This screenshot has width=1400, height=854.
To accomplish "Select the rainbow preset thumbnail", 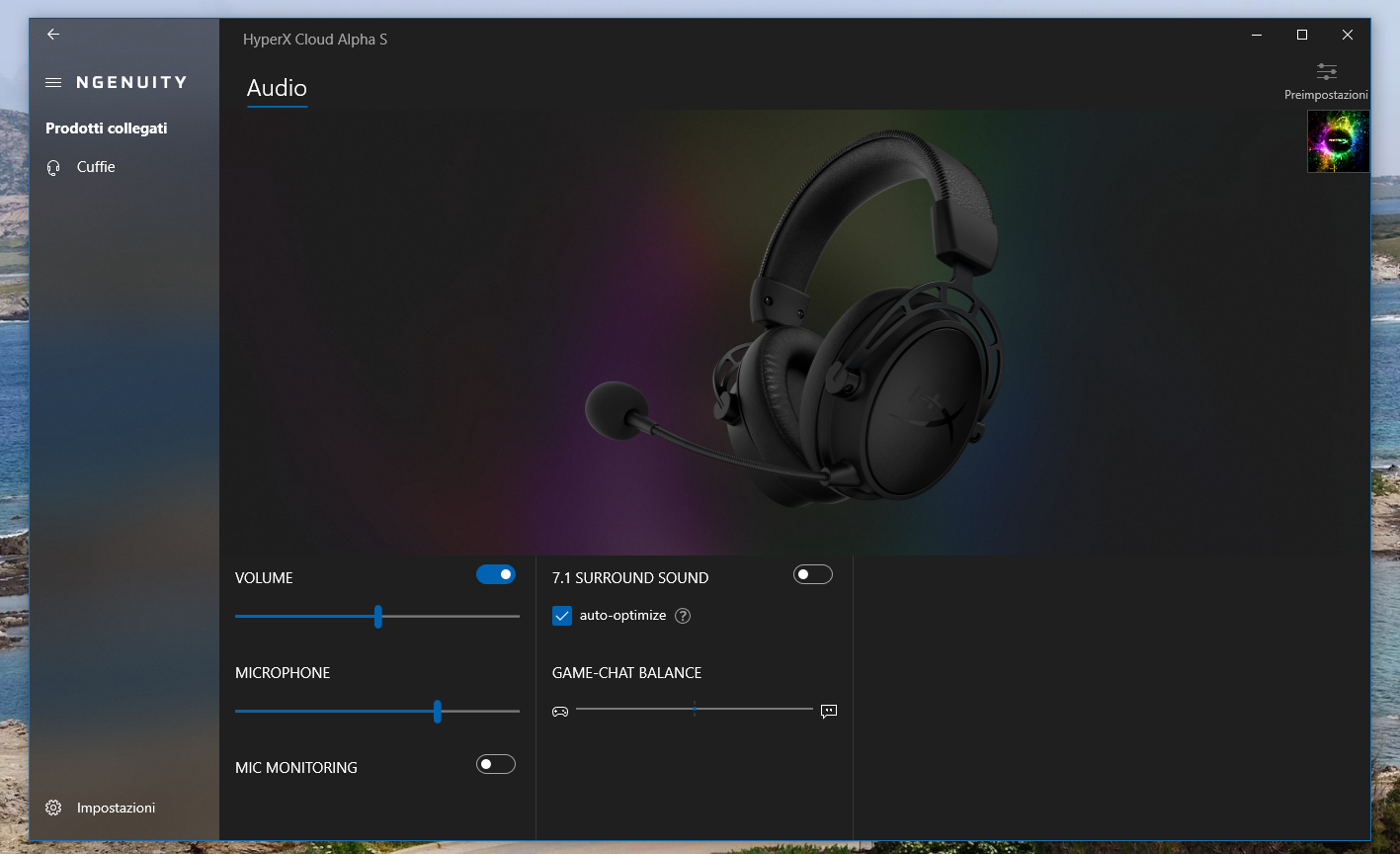I will 1338,141.
